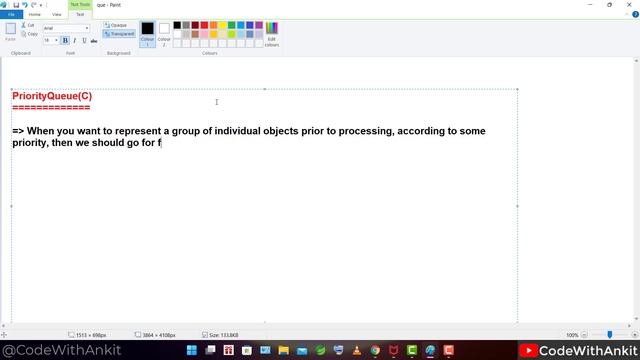This screenshot has height=360, width=640.
Task: Open the File menu
Action: [11, 14]
